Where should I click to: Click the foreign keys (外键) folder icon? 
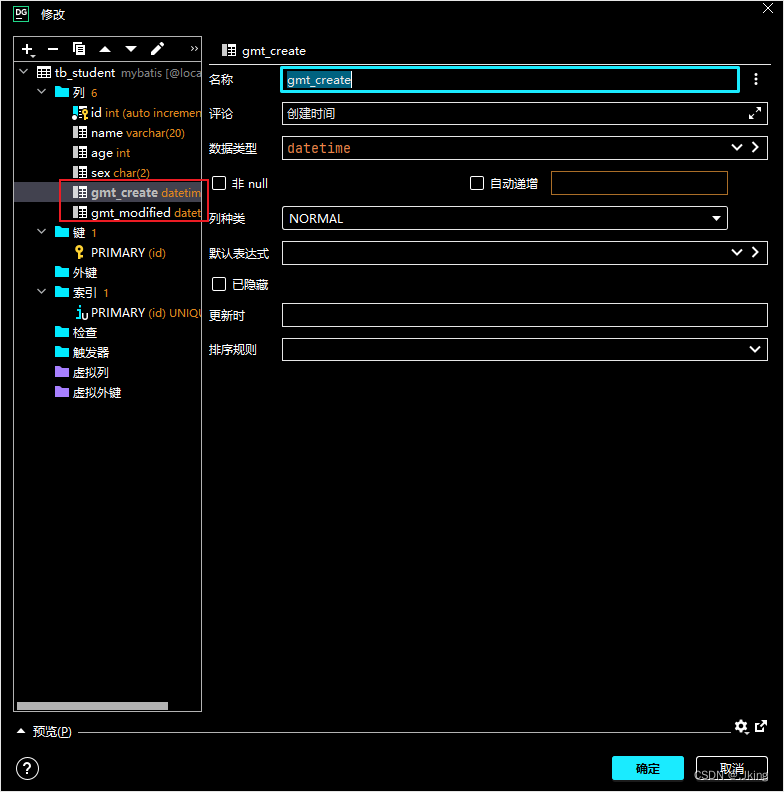click(62, 272)
